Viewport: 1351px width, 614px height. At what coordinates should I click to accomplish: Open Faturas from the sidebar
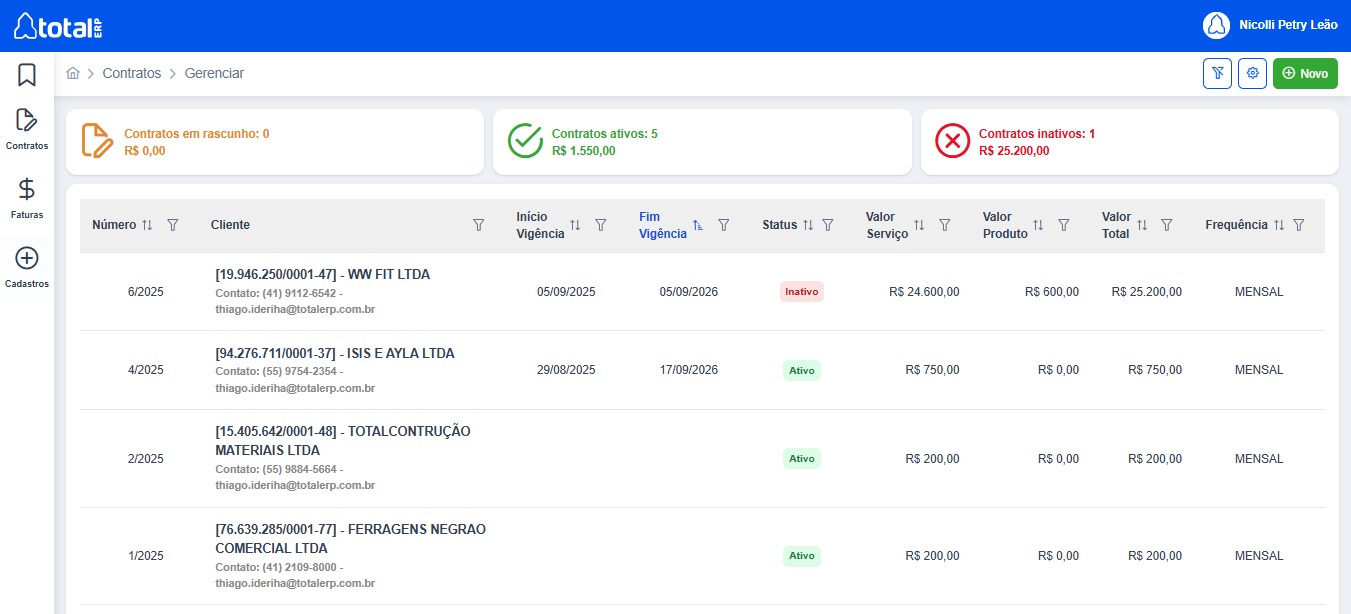click(27, 196)
